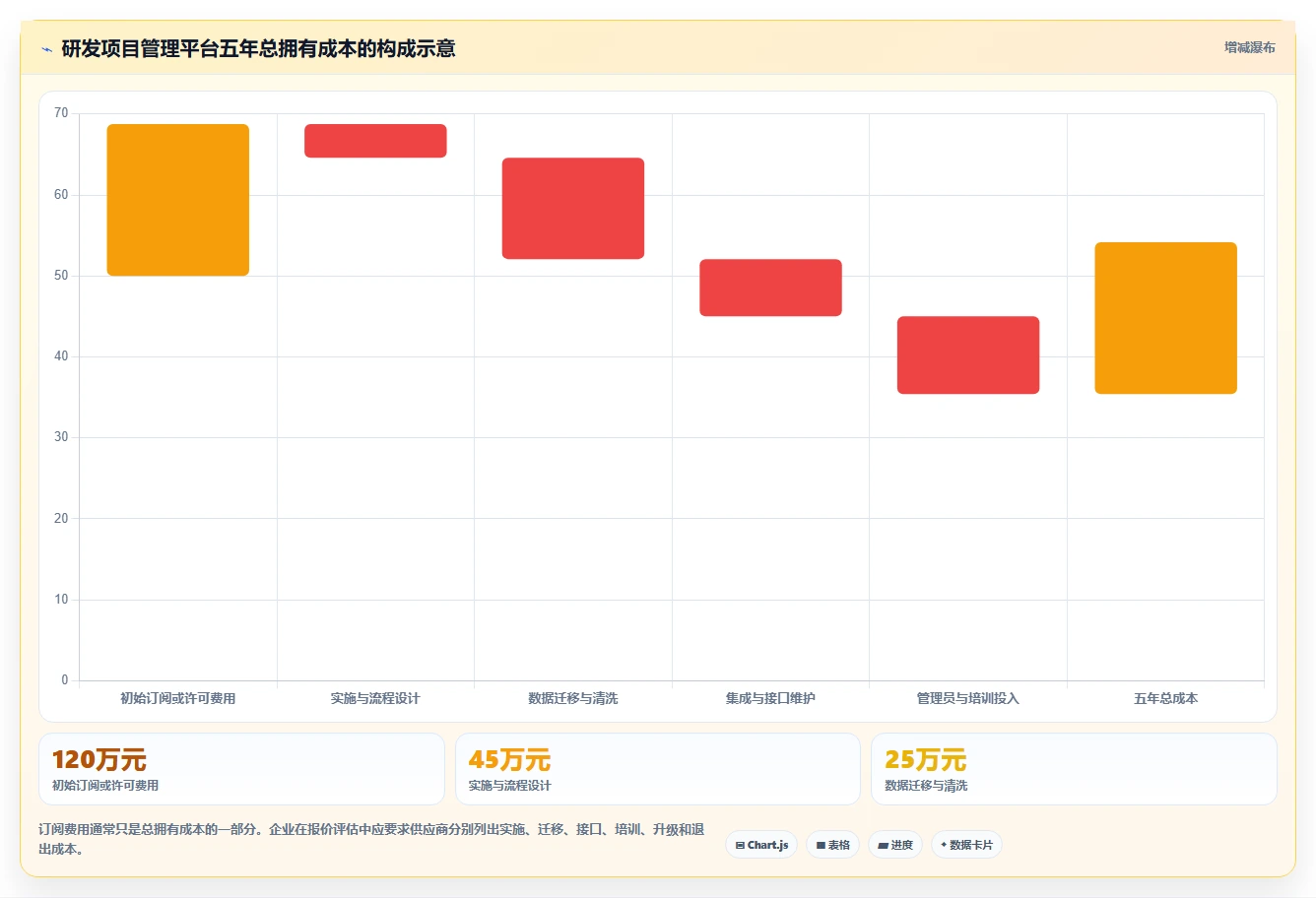Click the y-axis value 0

(65, 680)
